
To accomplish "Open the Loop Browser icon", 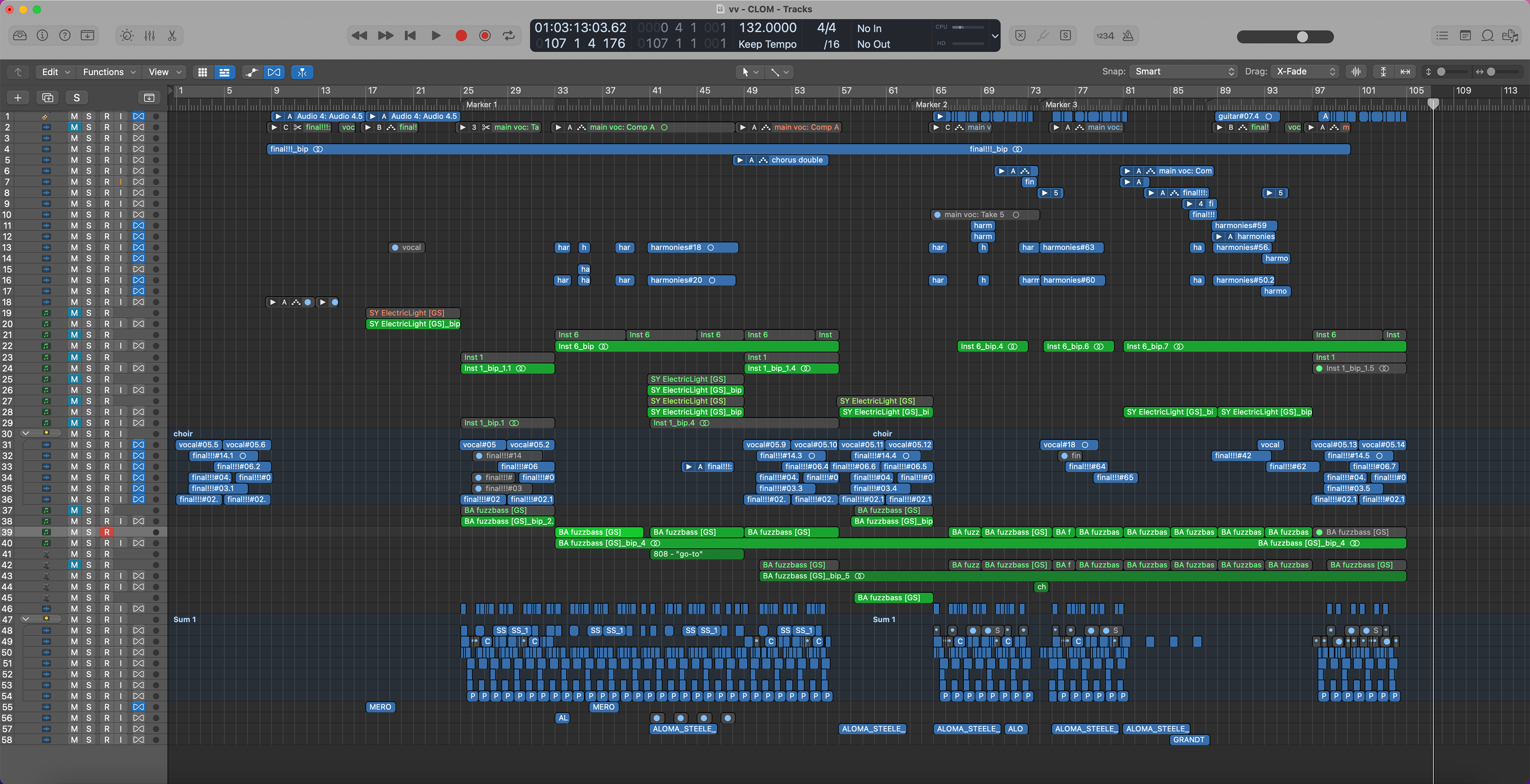I will pyautogui.click(x=1487, y=35).
